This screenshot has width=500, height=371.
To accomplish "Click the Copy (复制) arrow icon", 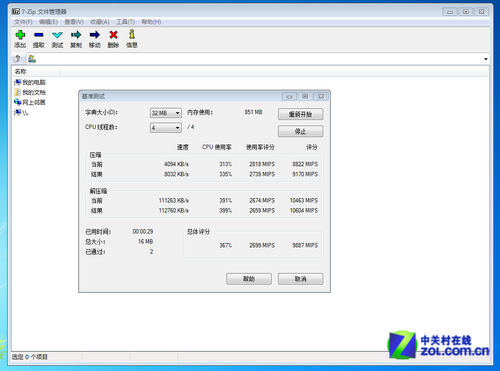I will (x=76, y=35).
